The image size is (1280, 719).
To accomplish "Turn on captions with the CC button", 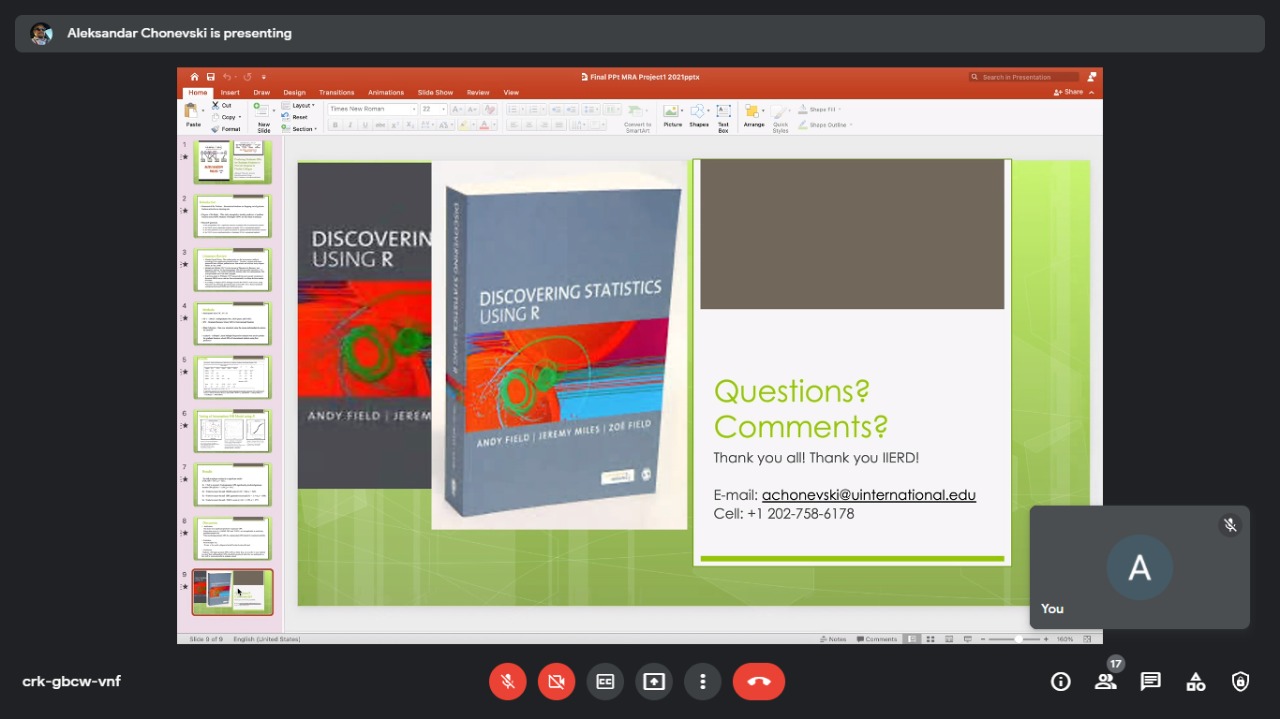I will [605, 681].
